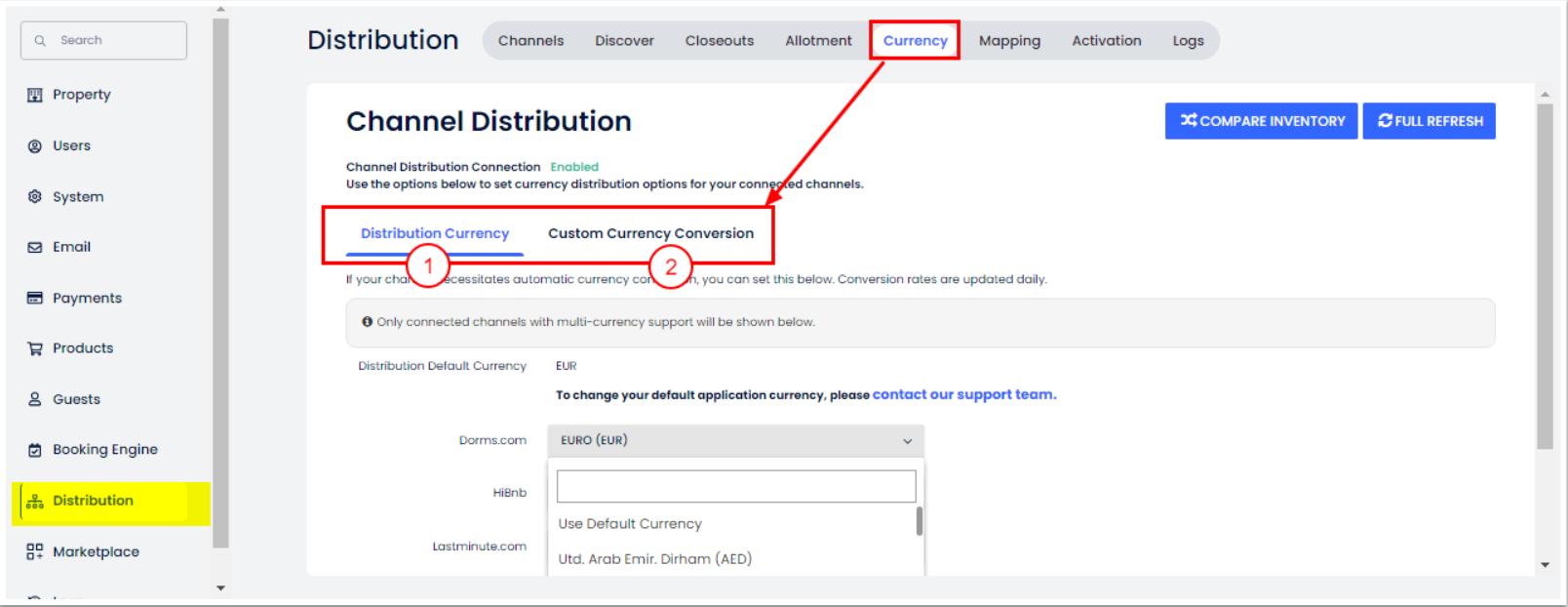Go to the Allotment tab
1568x607 pixels.
pyautogui.click(x=818, y=41)
